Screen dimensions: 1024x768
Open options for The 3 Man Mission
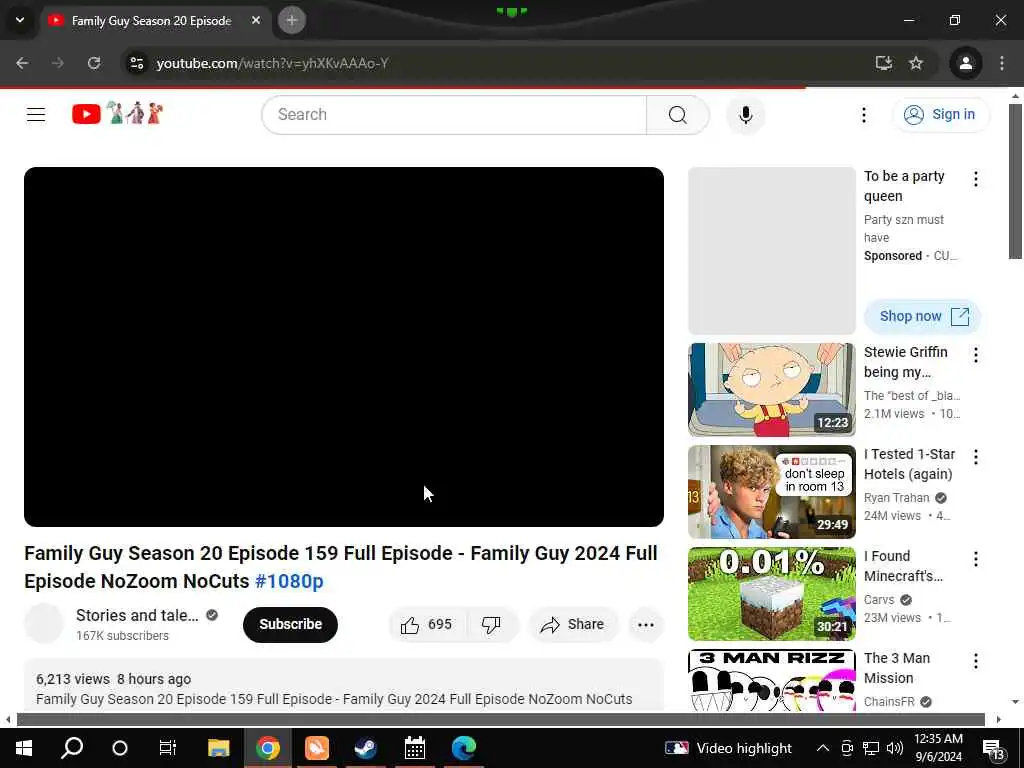pos(976,661)
